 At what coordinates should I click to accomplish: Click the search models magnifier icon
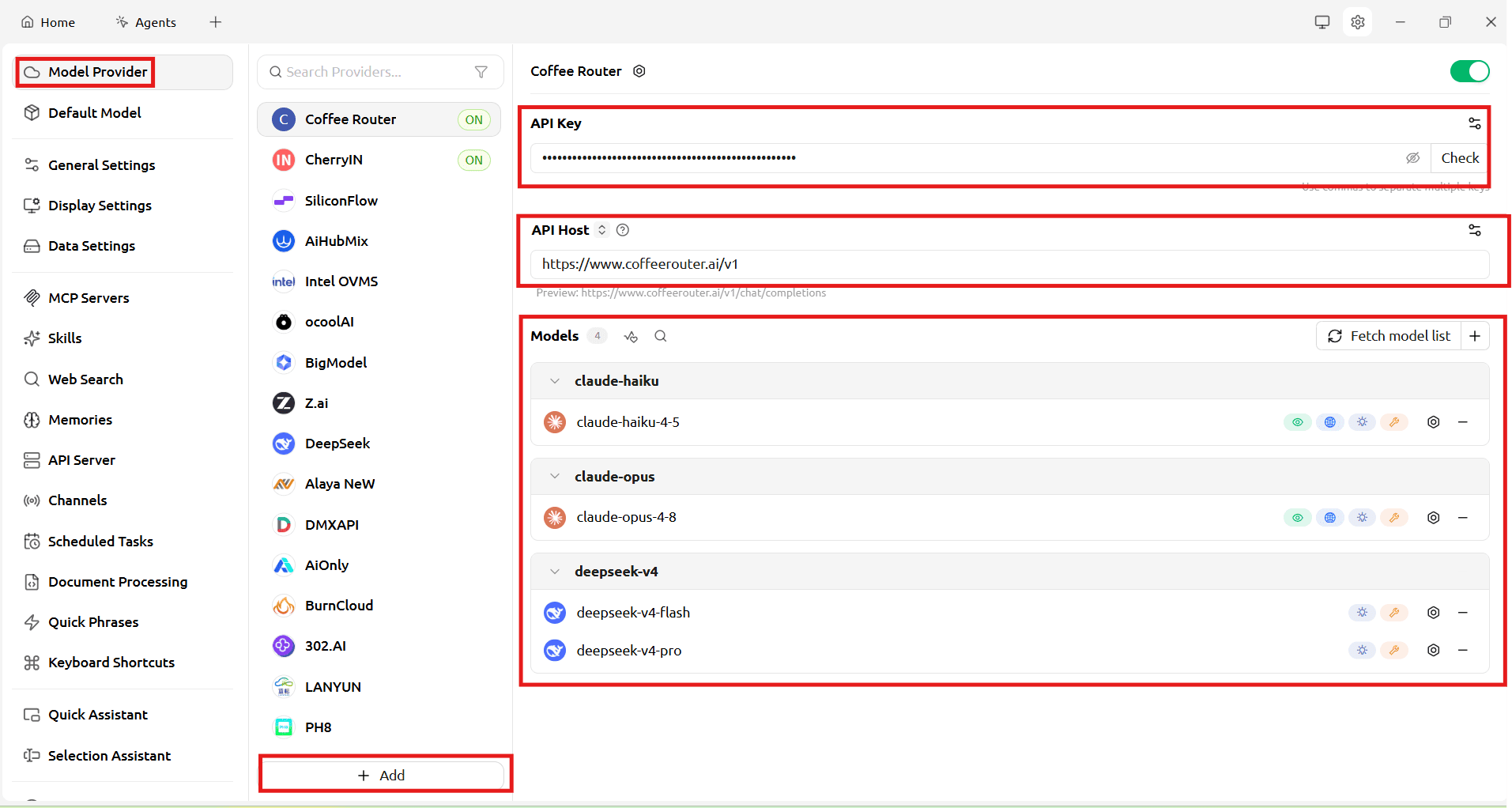tap(661, 336)
